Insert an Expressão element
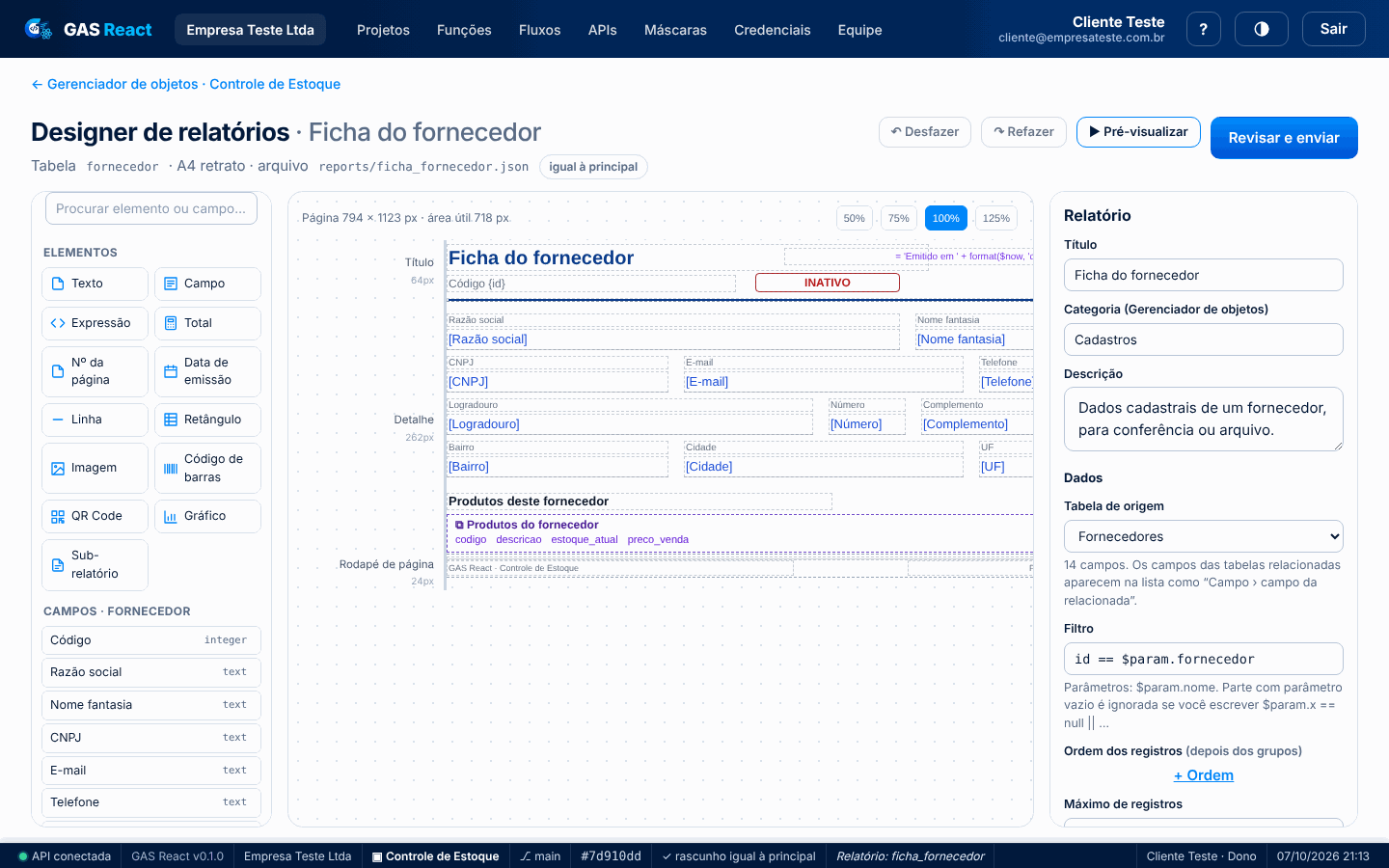Image resolution: width=1389 pixels, height=868 pixels. point(95,323)
